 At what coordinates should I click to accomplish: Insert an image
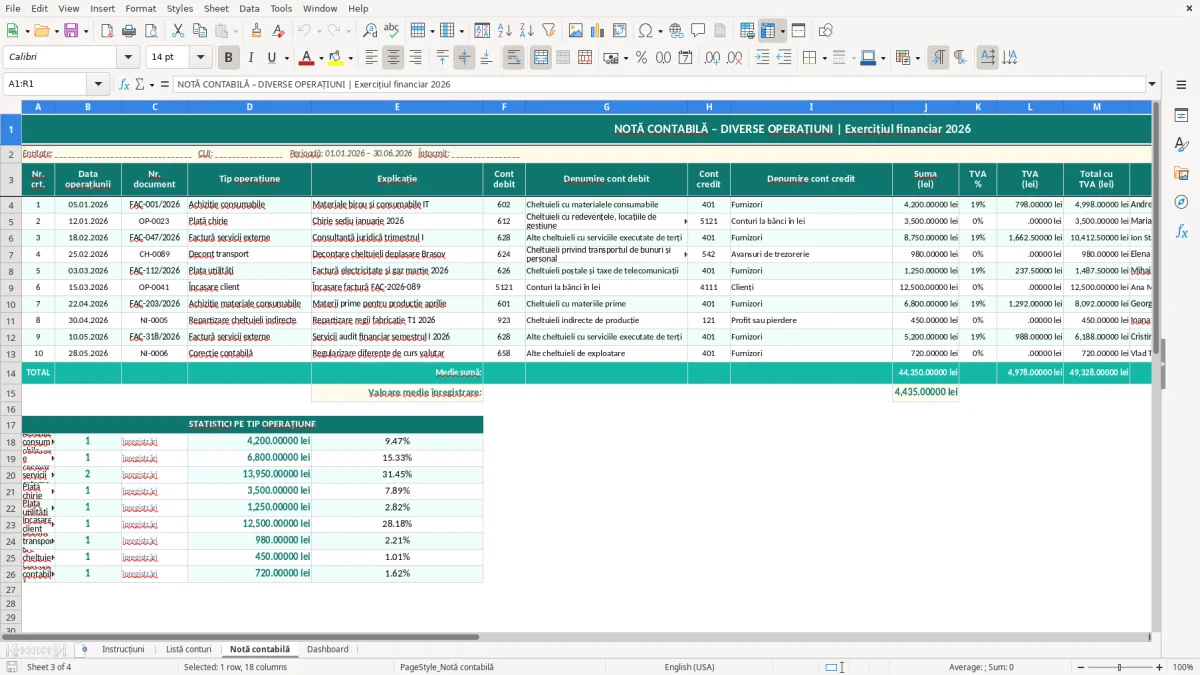[x=576, y=31]
